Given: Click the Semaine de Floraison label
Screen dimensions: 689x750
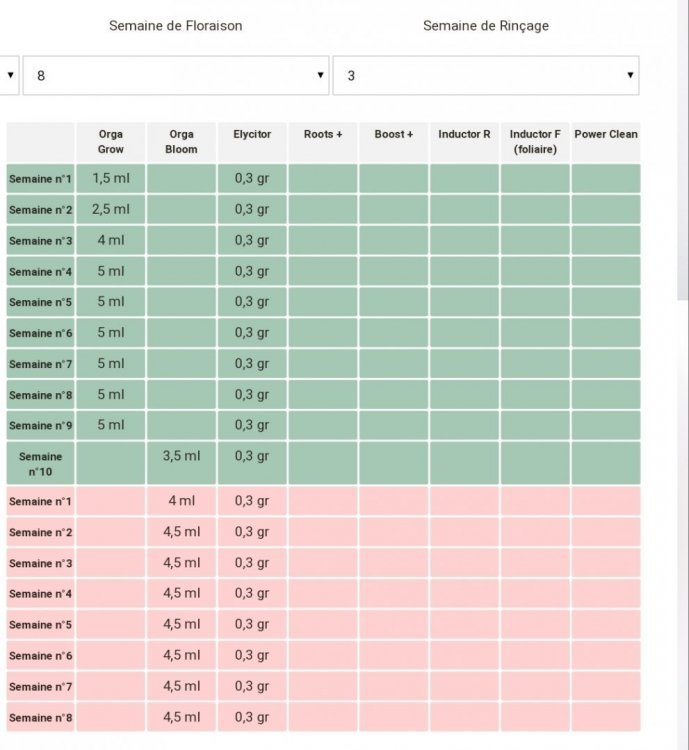Looking at the screenshot, I should 176,26.
